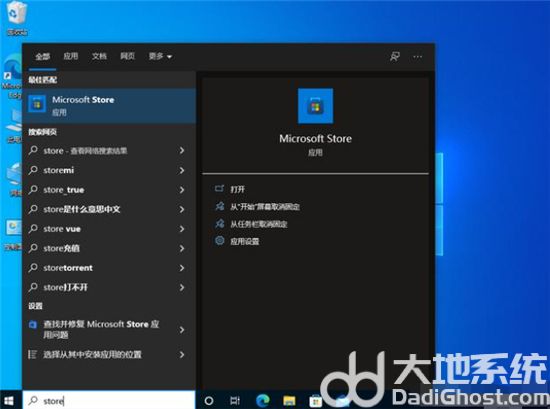Click the unpin icon beside 从任务栏取消固定
This screenshot has width=550, height=409.
pos(220,223)
